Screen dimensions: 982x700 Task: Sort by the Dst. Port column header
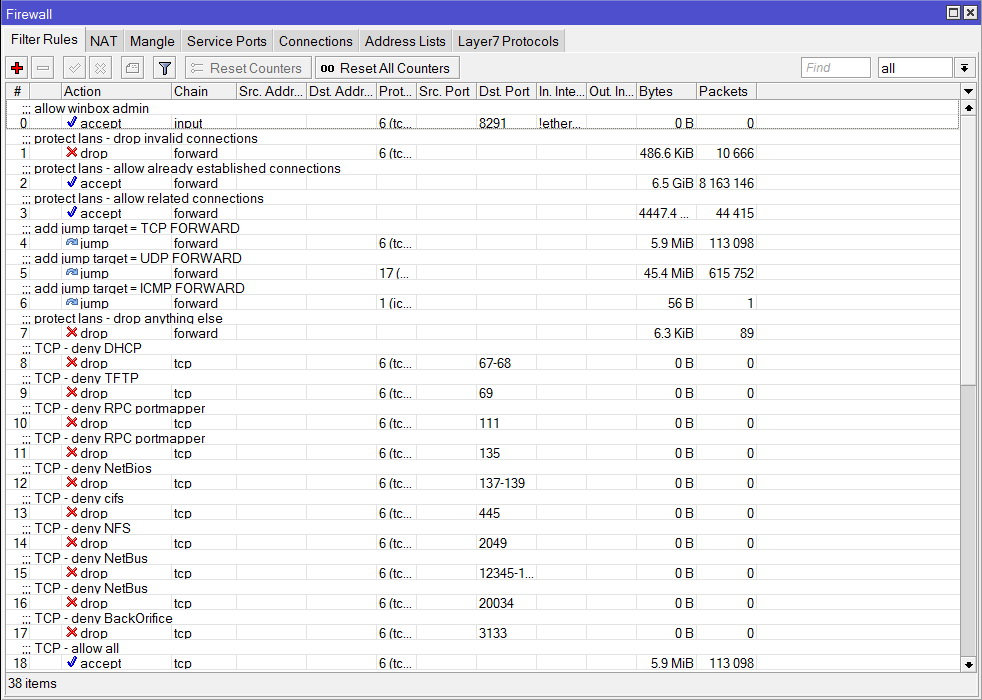pos(506,91)
